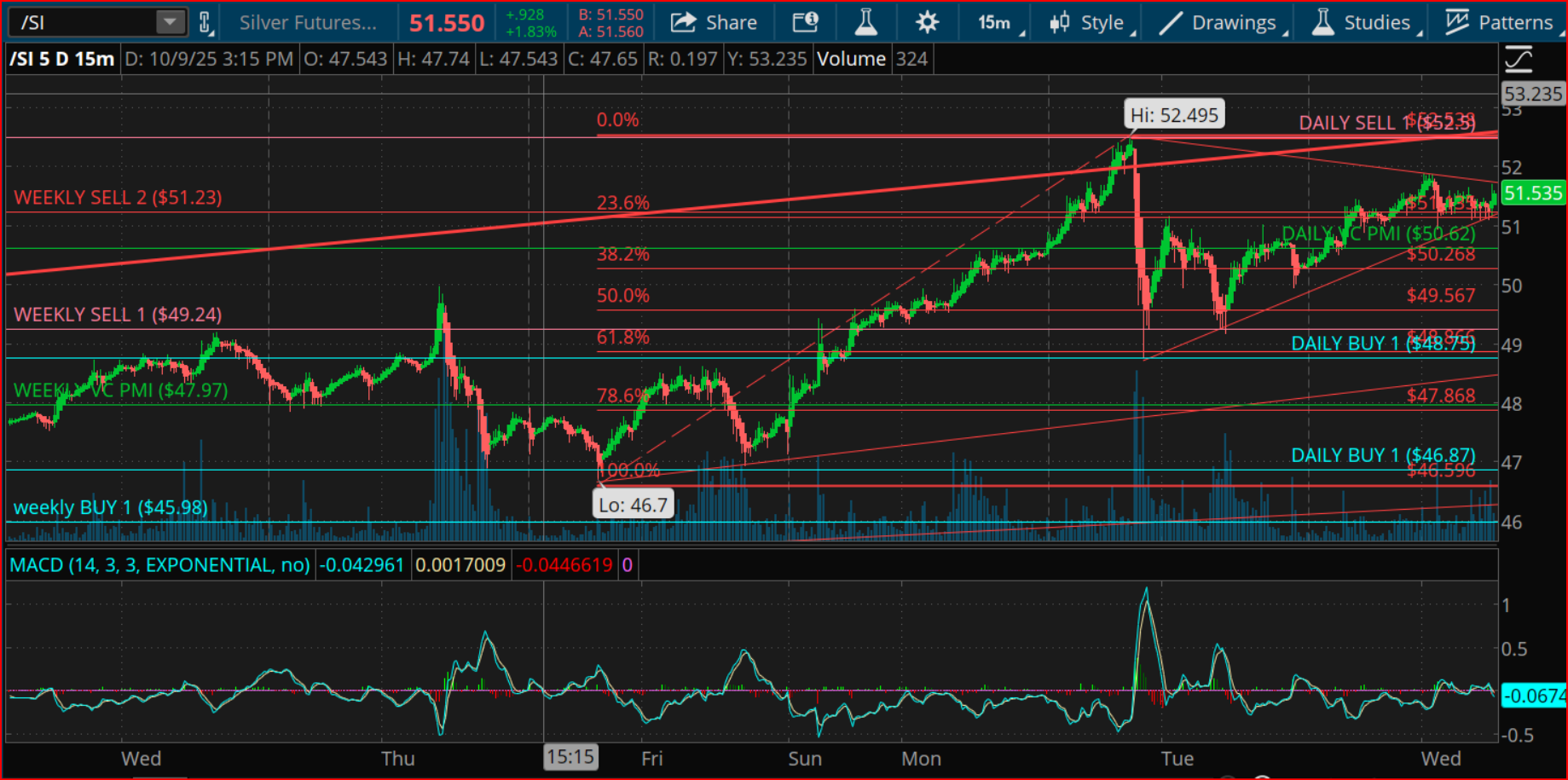Viewport: 1568px width, 780px height.
Task: Click the Share arrow icon
Action: 683,22
